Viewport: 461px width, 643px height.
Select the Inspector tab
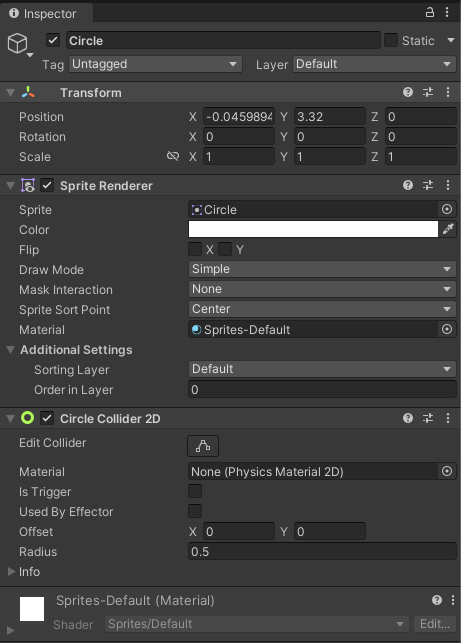click(x=46, y=13)
